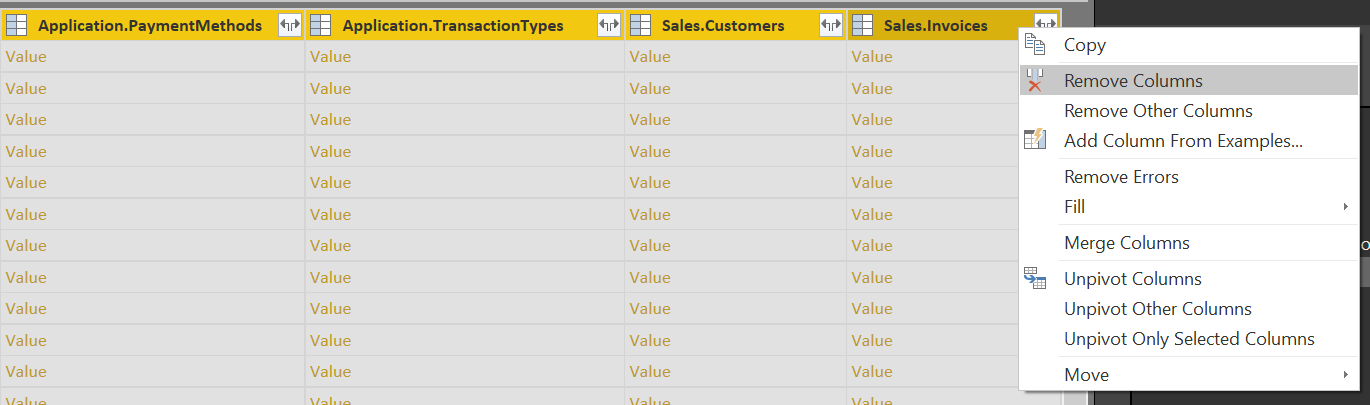Click the Remove Columns red X icon
1370x405 pixels.
(x=1035, y=81)
